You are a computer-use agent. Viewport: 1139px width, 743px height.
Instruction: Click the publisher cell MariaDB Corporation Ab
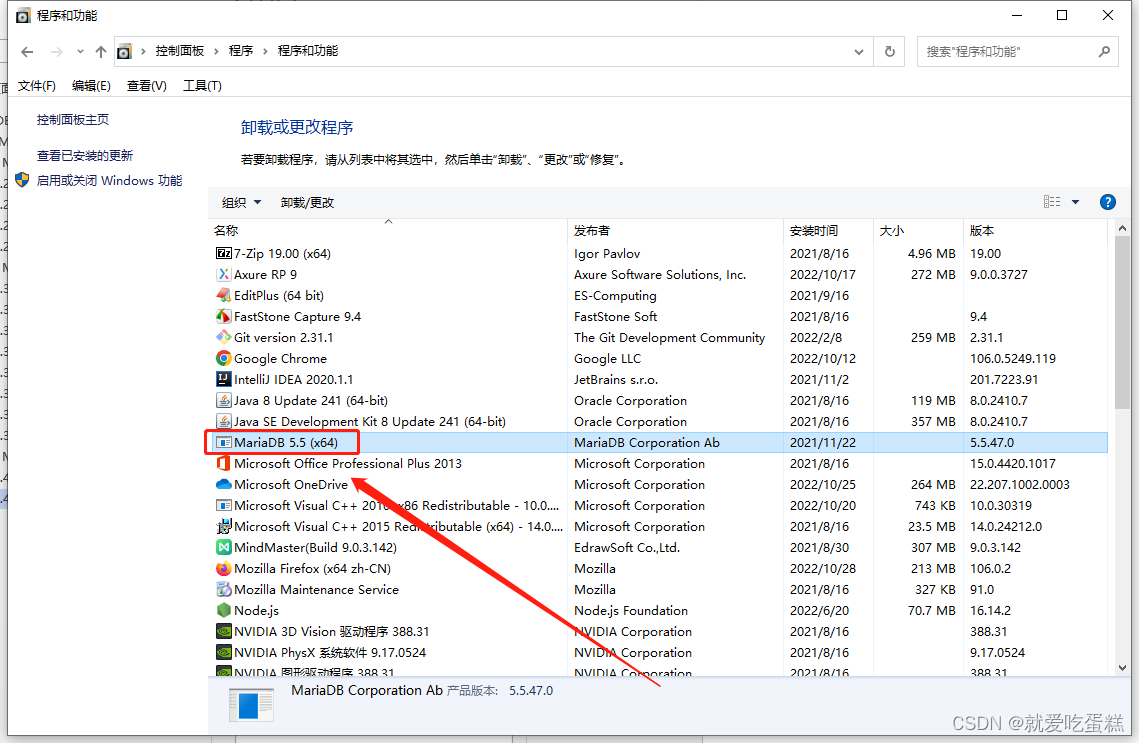click(646, 442)
